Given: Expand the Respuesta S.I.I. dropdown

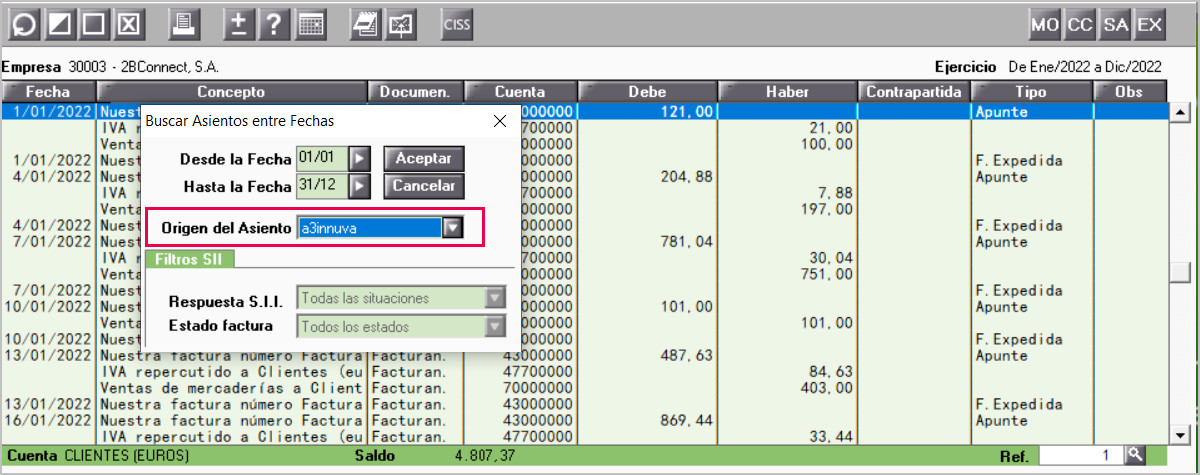Looking at the screenshot, I should click(x=494, y=298).
